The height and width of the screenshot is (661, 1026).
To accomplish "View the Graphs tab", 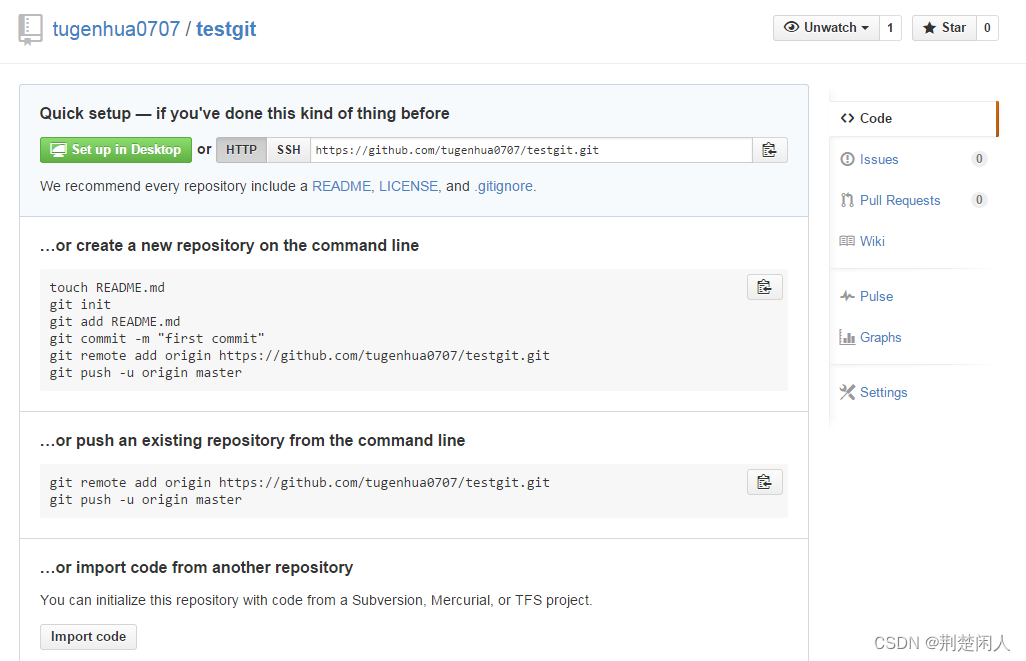I will (x=880, y=337).
